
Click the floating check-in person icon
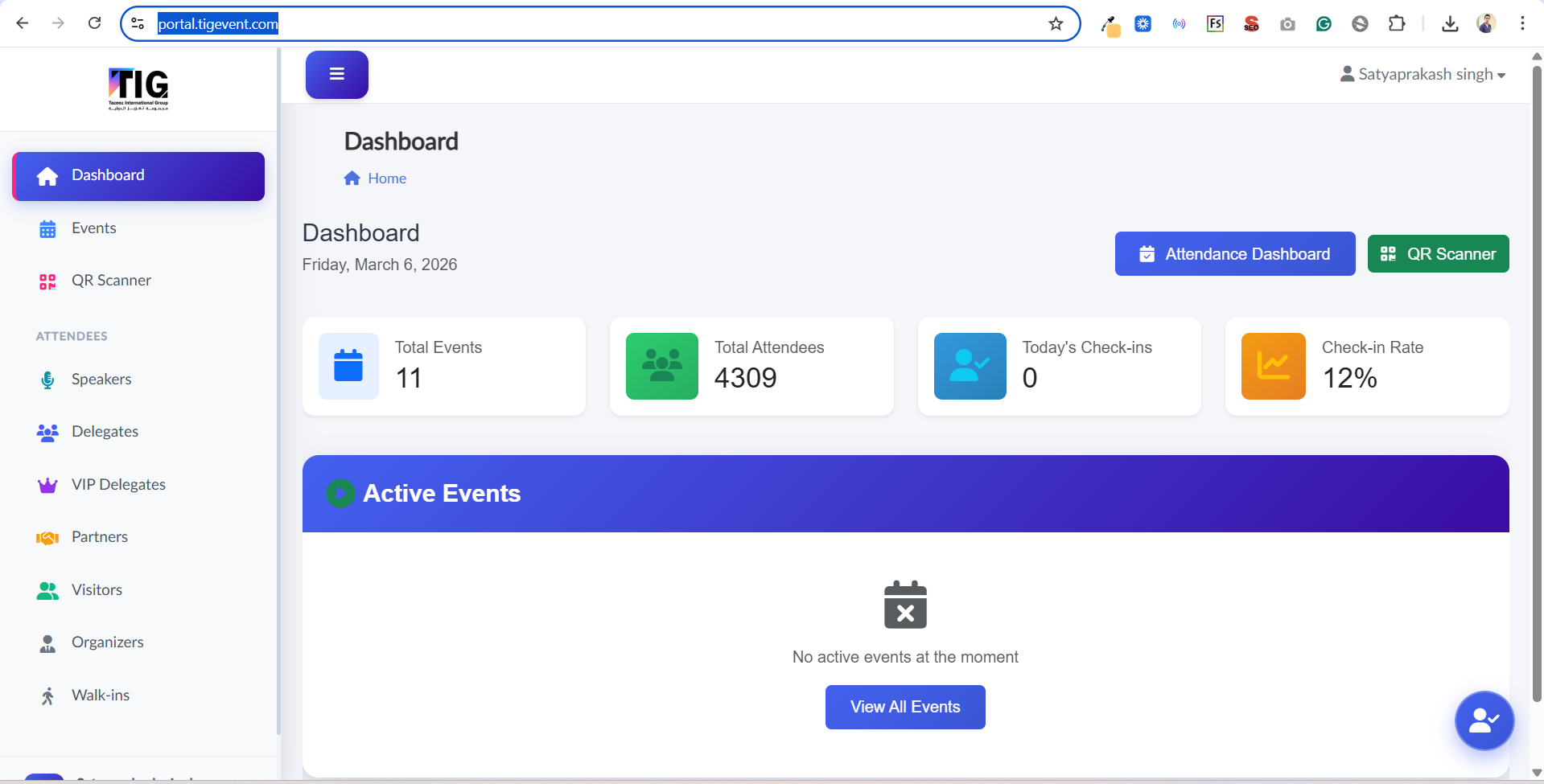(x=1484, y=720)
